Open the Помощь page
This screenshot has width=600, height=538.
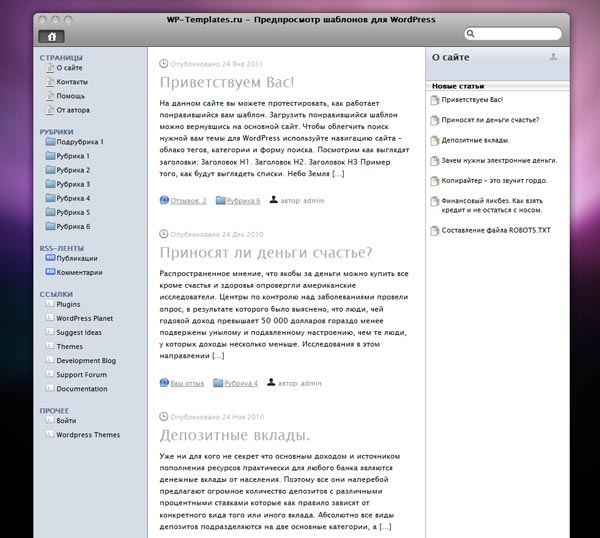[71, 96]
